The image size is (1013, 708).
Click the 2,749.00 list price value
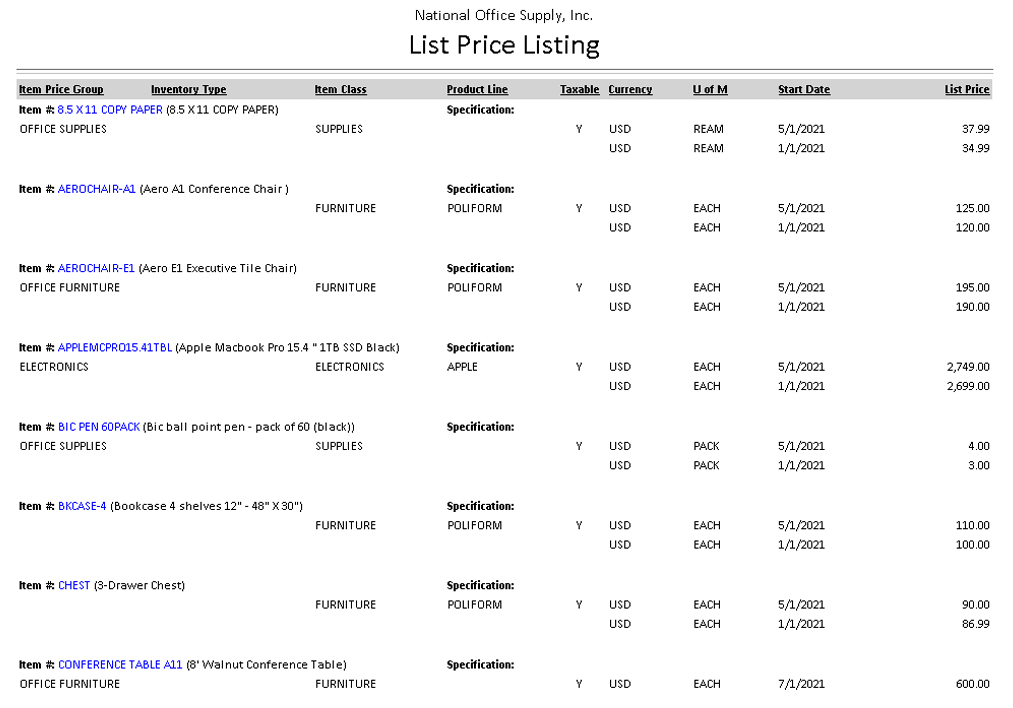coord(967,367)
